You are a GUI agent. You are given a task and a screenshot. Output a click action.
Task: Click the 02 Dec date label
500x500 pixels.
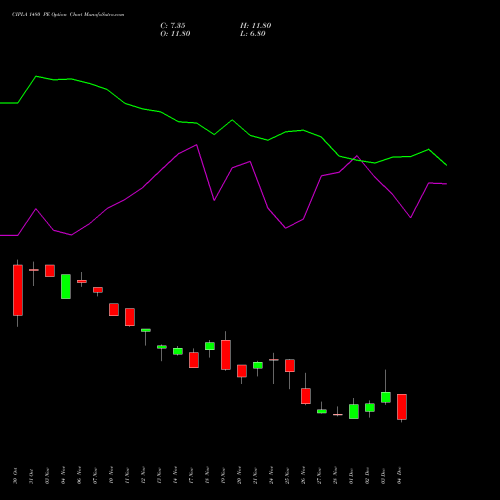(367, 476)
